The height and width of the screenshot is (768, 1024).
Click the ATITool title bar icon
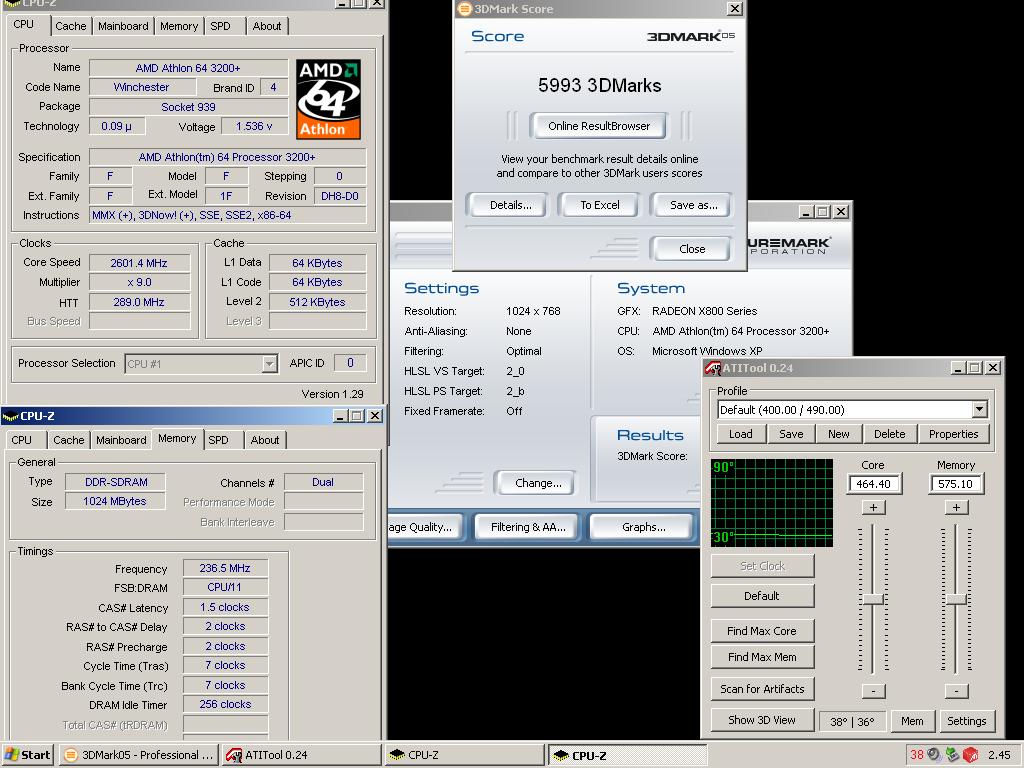[x=713, y=368]
